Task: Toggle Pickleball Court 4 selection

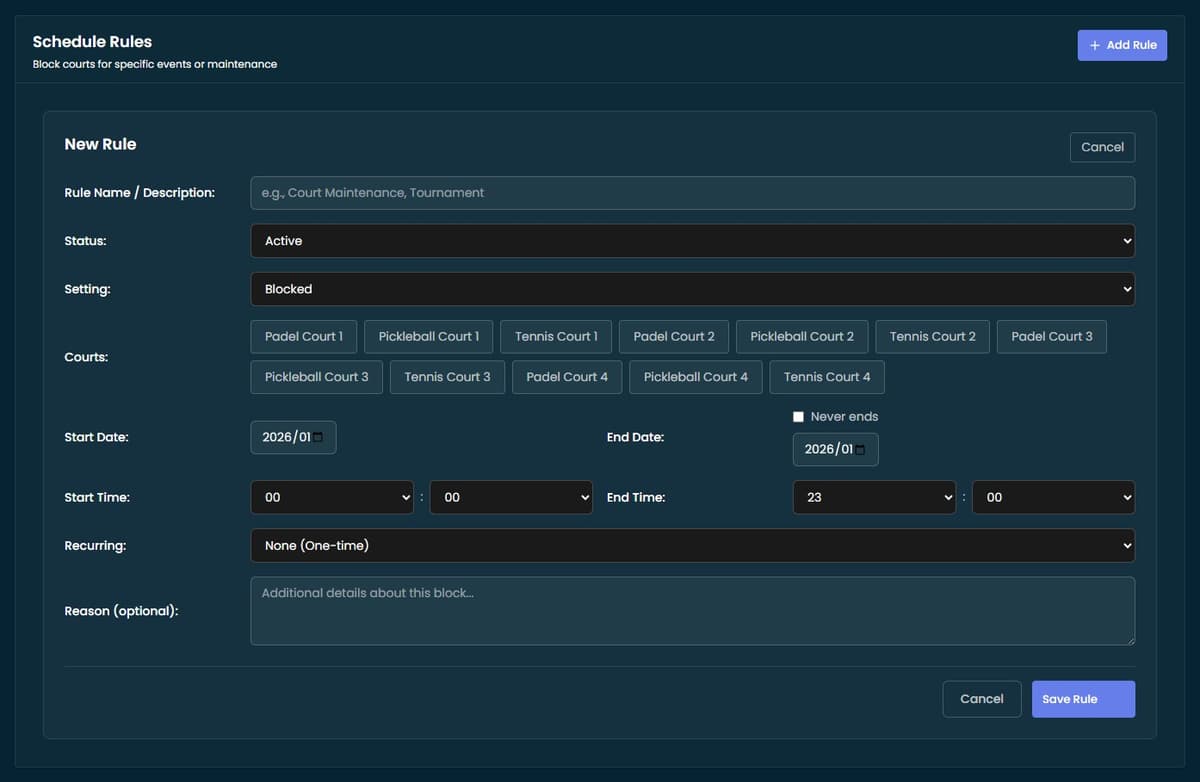Action: (695, 377)
